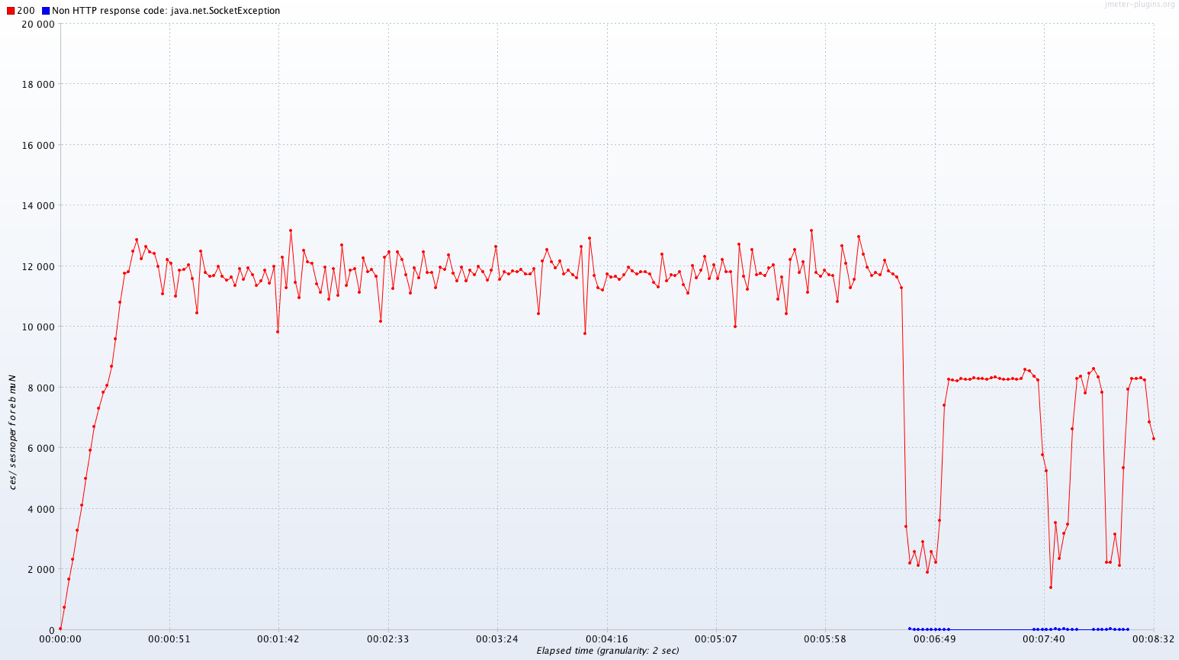Click the '6 000' y-axis label
1179x660 pixels.
41,448
